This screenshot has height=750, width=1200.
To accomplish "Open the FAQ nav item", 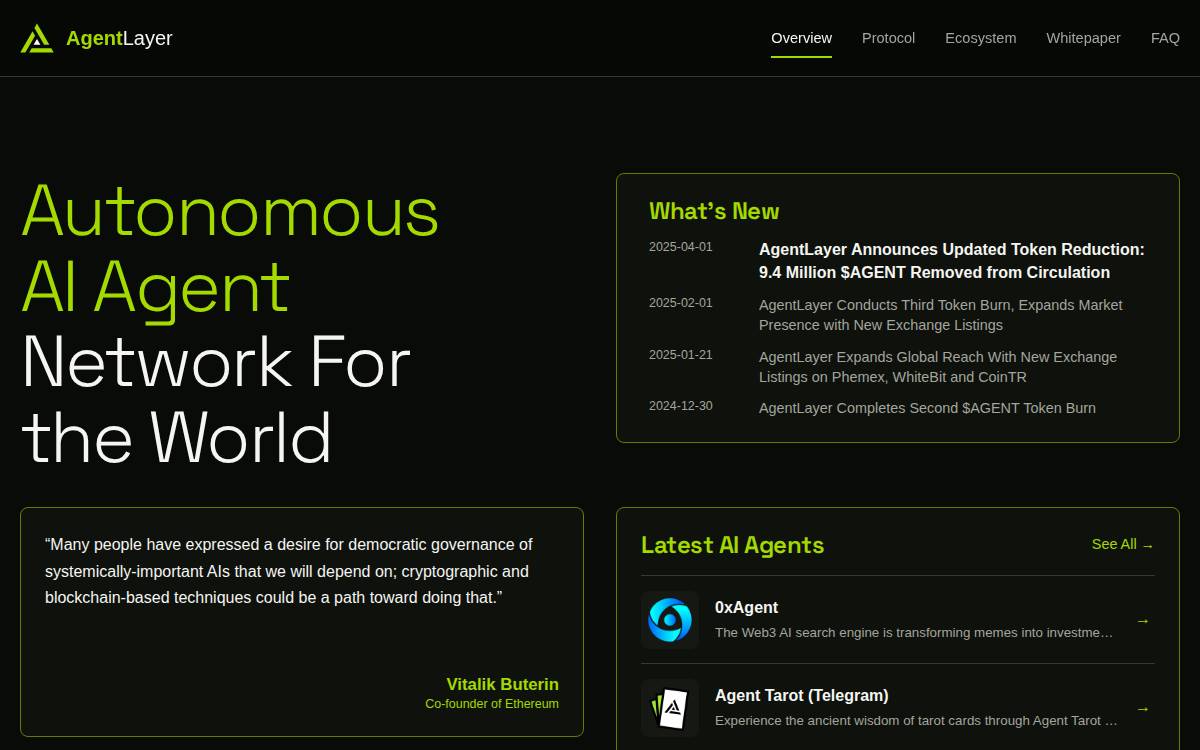I will coord(1165,38).
